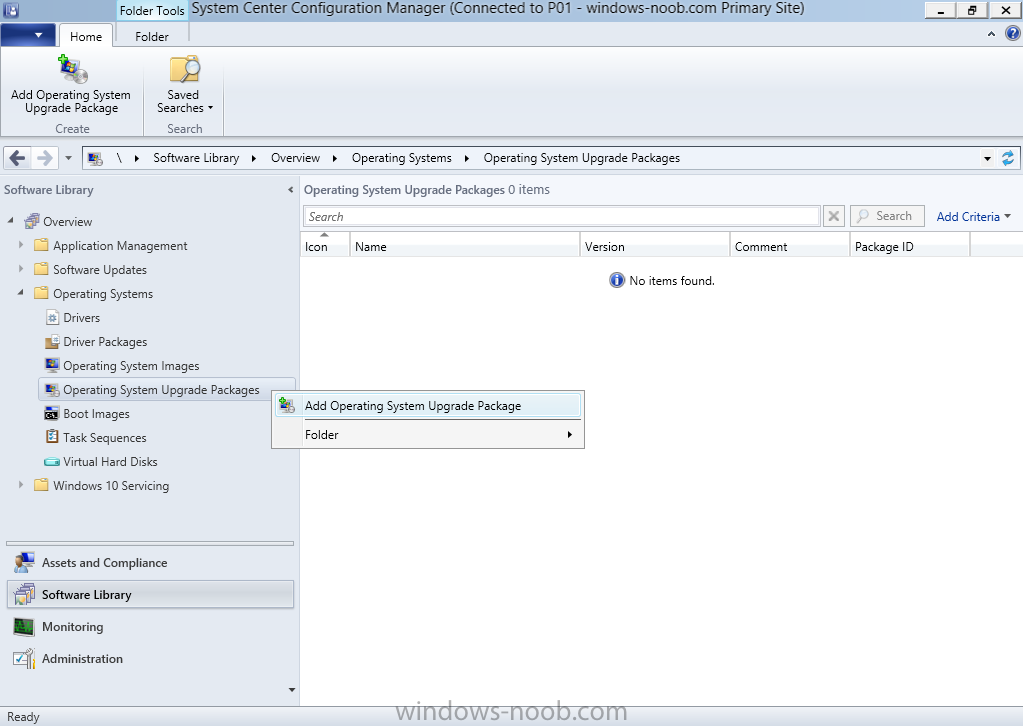Click the breadcrumb root console icon
1023x726 pixels.
click(95, 159)
